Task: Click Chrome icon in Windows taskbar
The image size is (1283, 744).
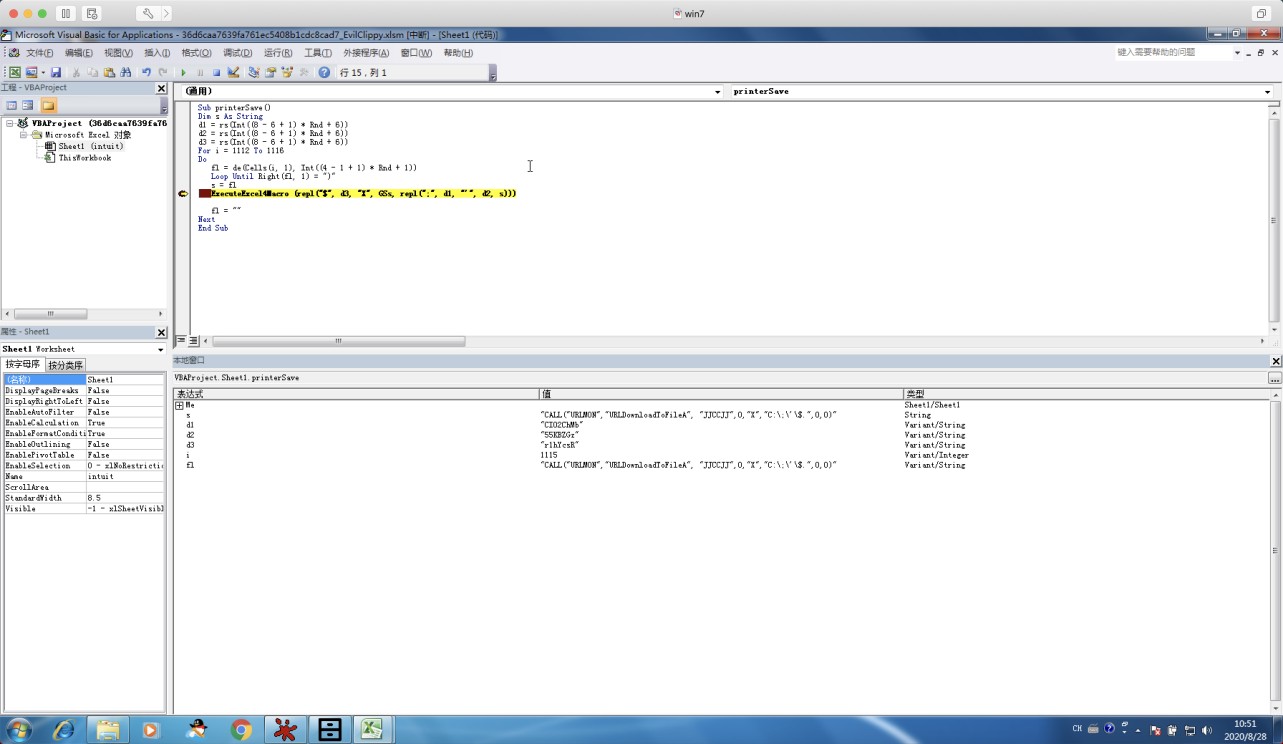Action: pos(241,730)
